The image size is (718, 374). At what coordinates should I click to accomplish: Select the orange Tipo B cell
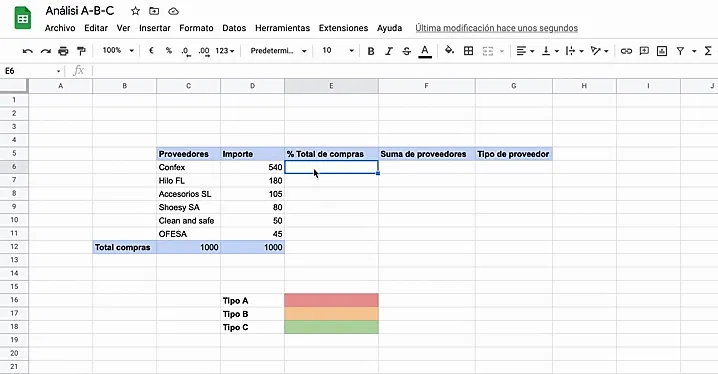332,314
